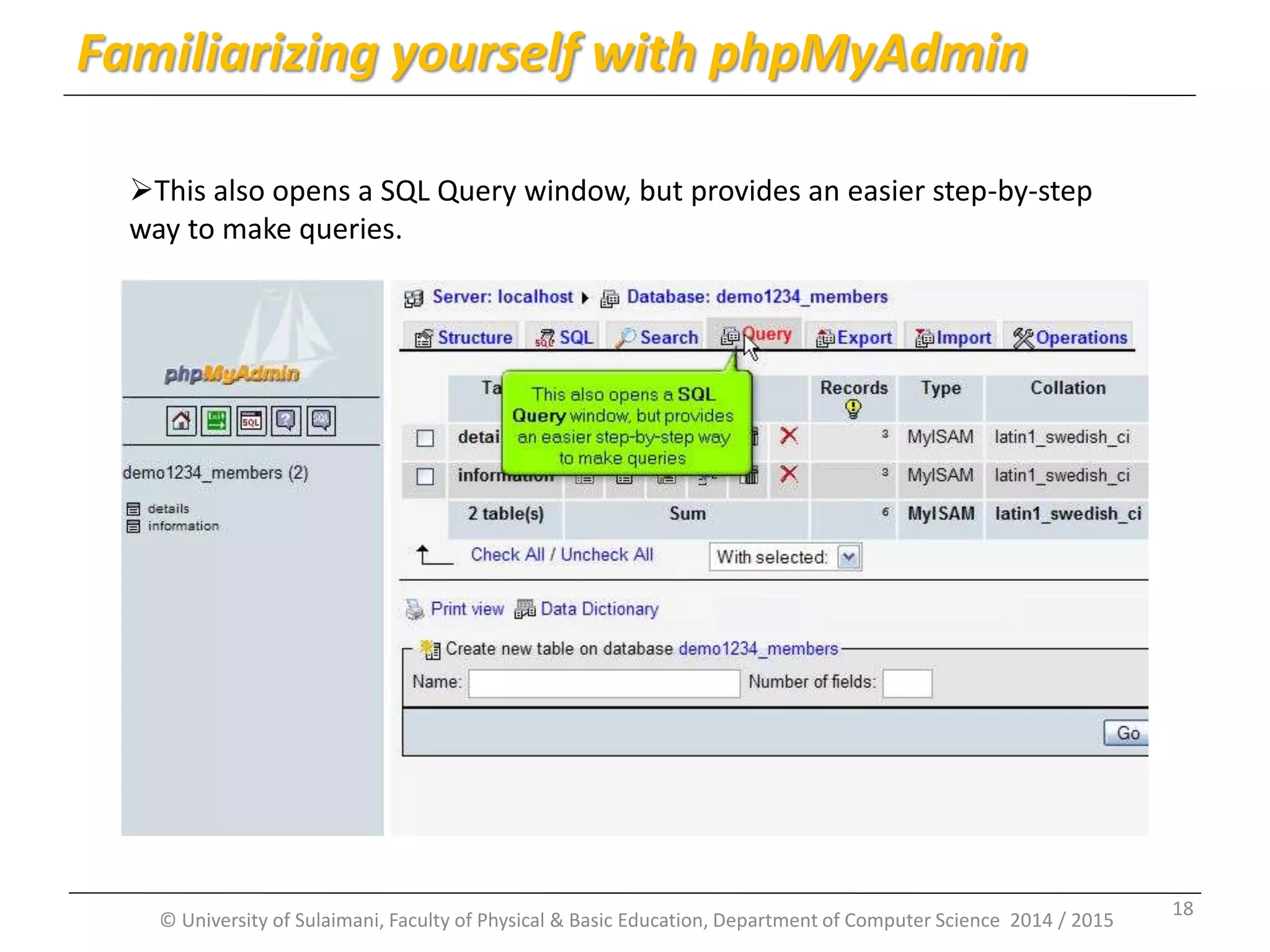Click the Check All link
The height and width of the screenshot is (952, 1270).
click(507, 555)
